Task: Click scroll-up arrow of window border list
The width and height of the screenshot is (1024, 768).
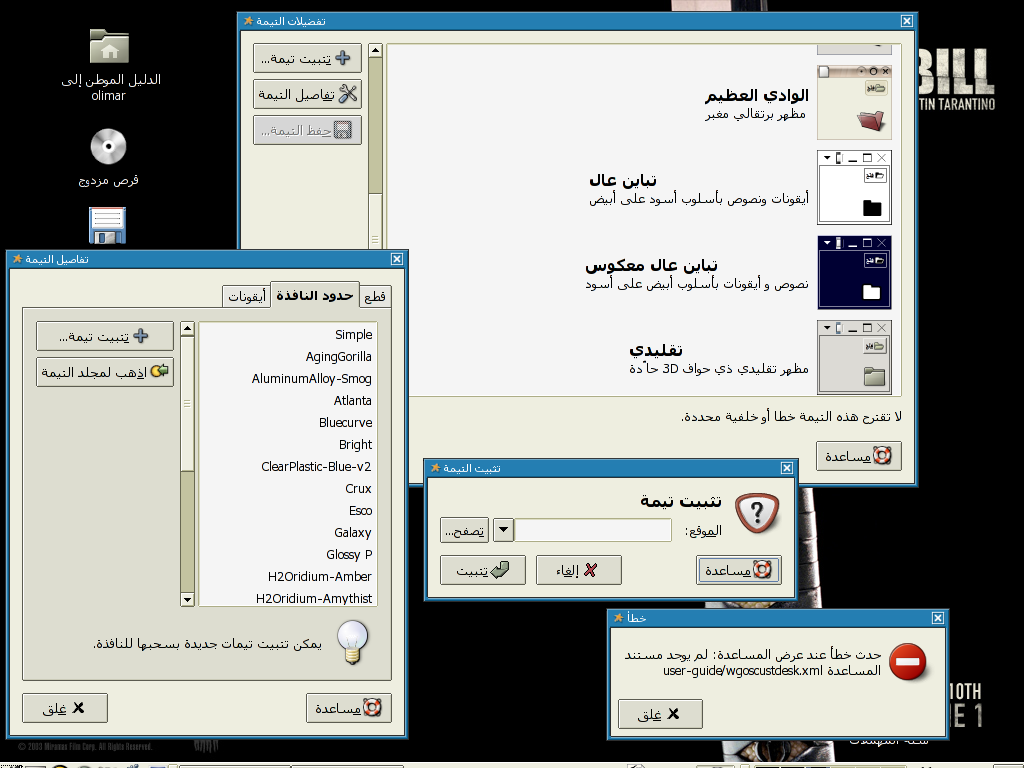Action: tap(187, 328)
